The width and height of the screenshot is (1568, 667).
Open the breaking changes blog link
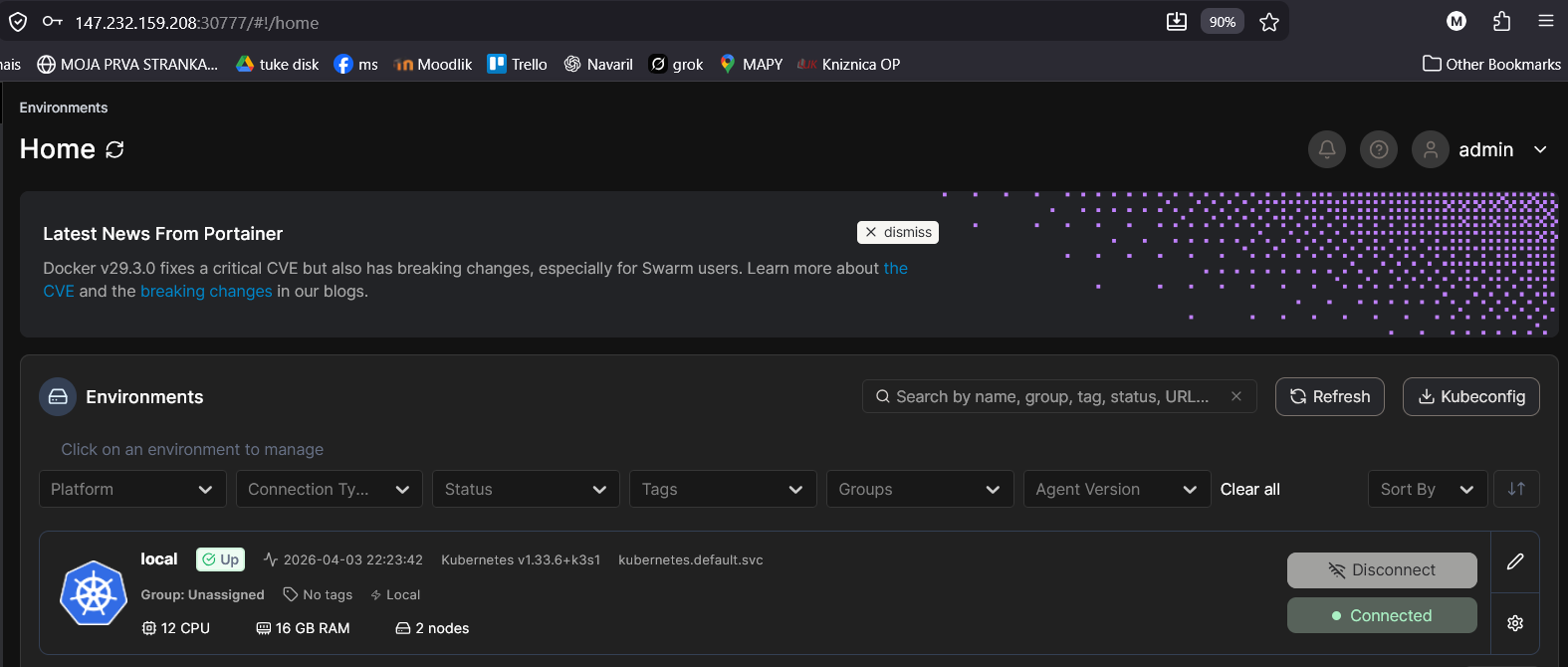tap(206, 291)
